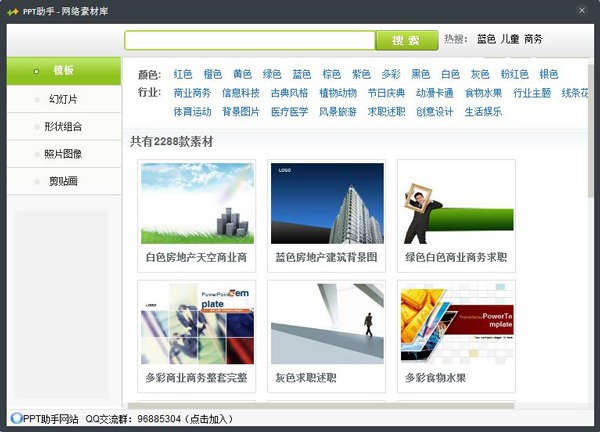Viewport: 600px width, 432px height.
Task: Filter by color 紫色
Action: [x=361, y=74]
